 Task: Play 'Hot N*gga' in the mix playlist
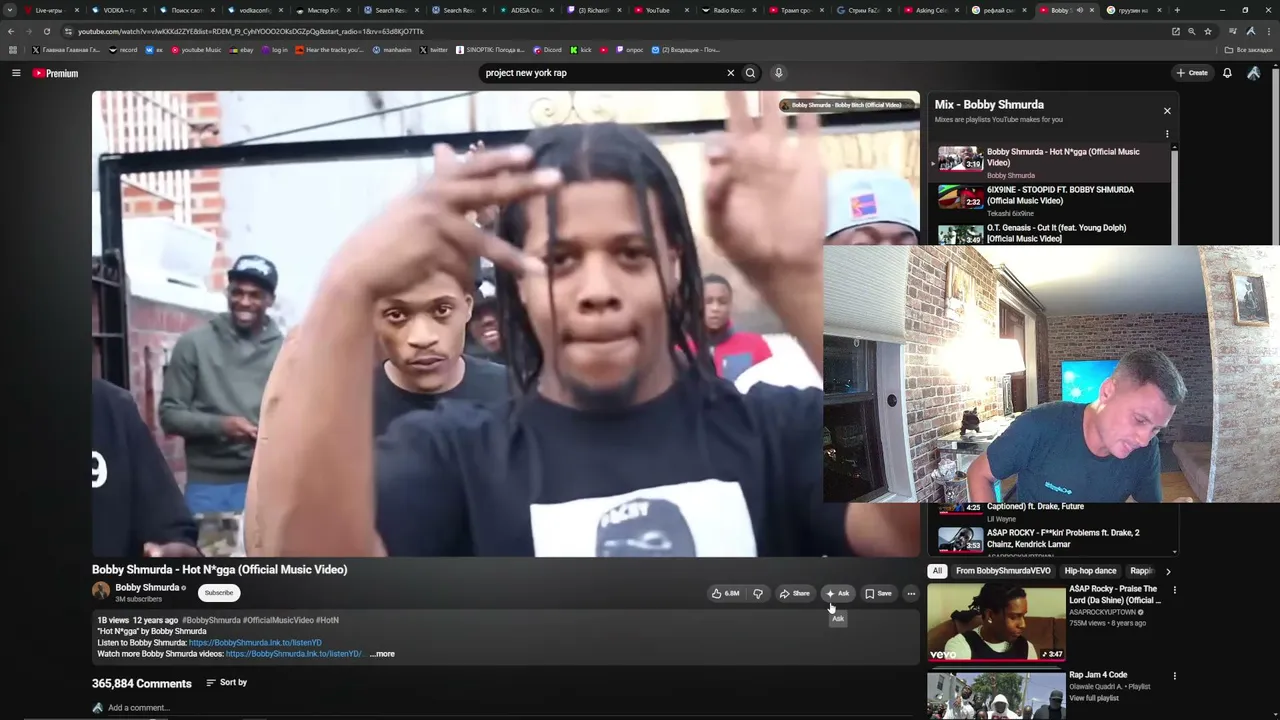click(x=1050, y=162)
